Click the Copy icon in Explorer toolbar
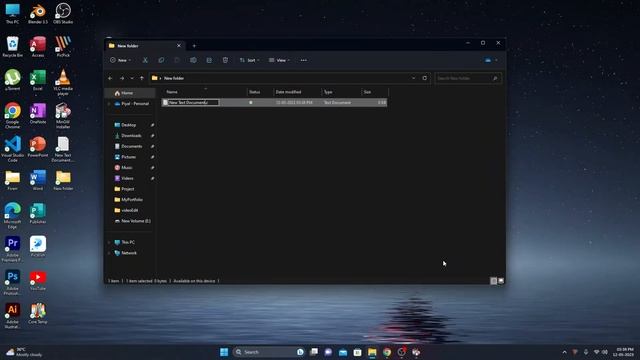The image size is (640, 360). pyautogui.click(x=161, y=60)
